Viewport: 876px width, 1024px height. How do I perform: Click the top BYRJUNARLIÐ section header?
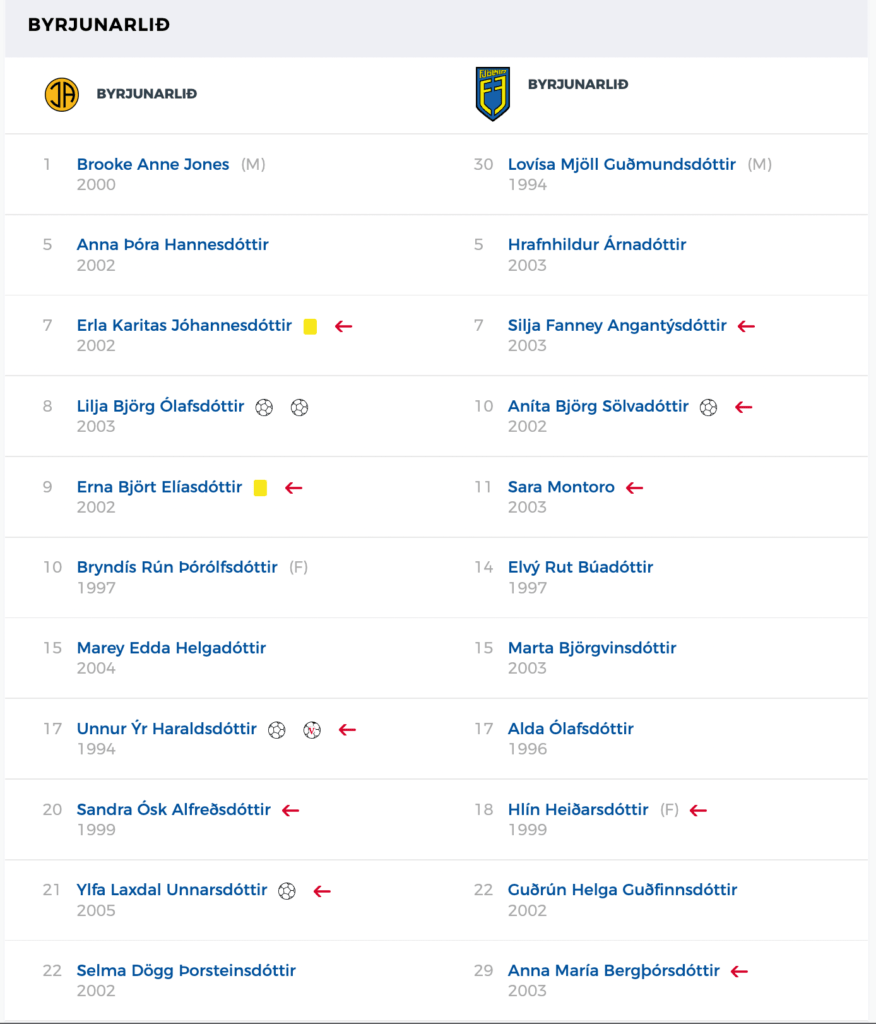pos(99,25)
